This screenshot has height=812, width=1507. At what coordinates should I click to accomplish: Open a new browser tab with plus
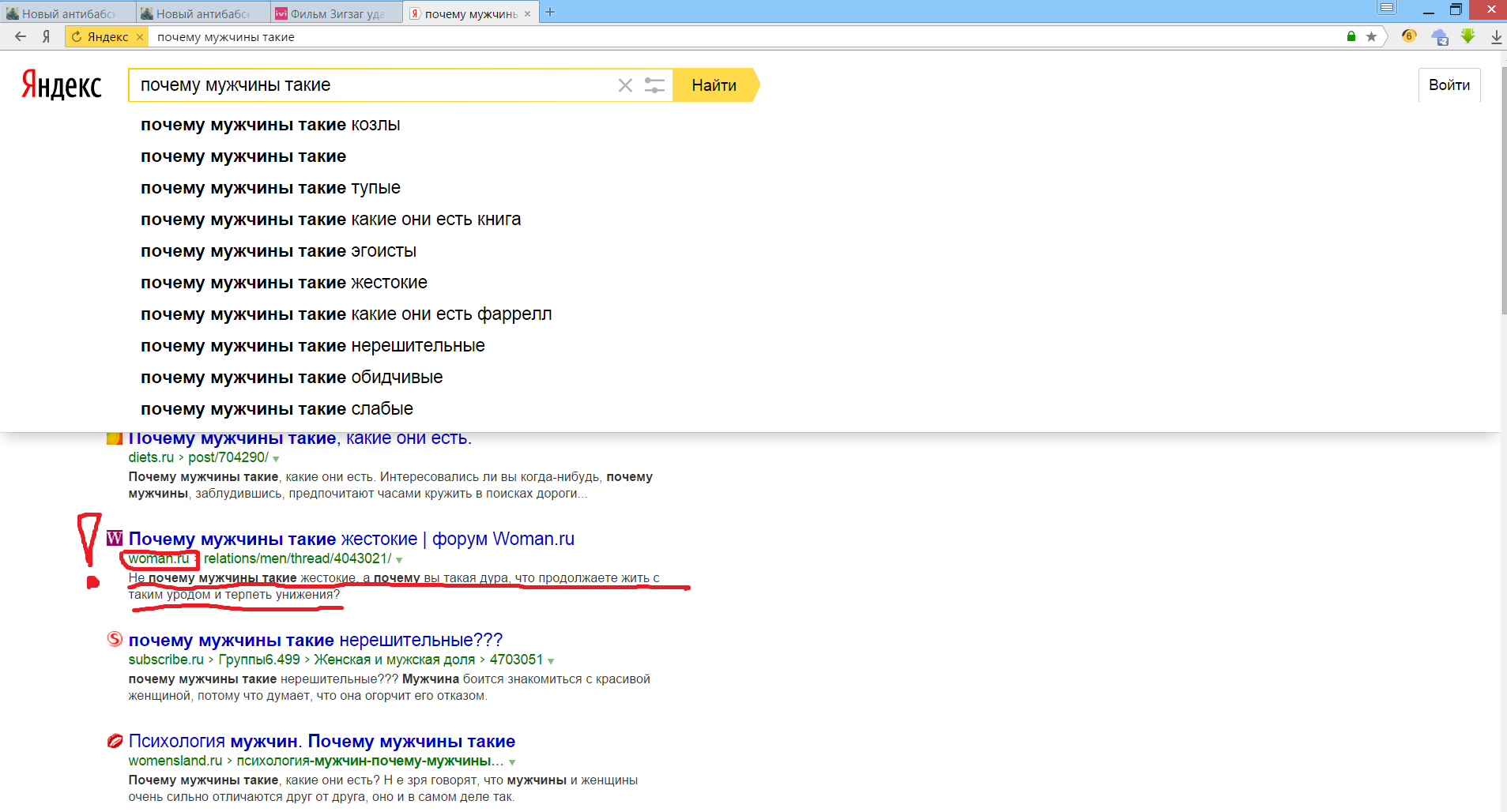550,13
